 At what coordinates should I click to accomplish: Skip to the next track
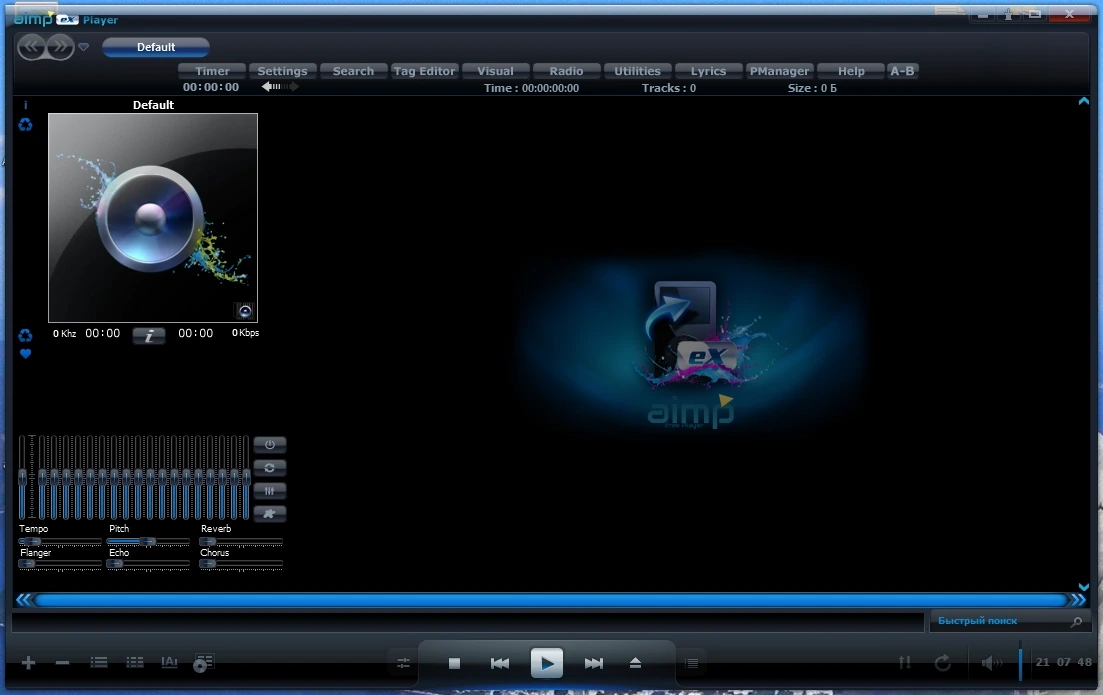click(594, 663)
